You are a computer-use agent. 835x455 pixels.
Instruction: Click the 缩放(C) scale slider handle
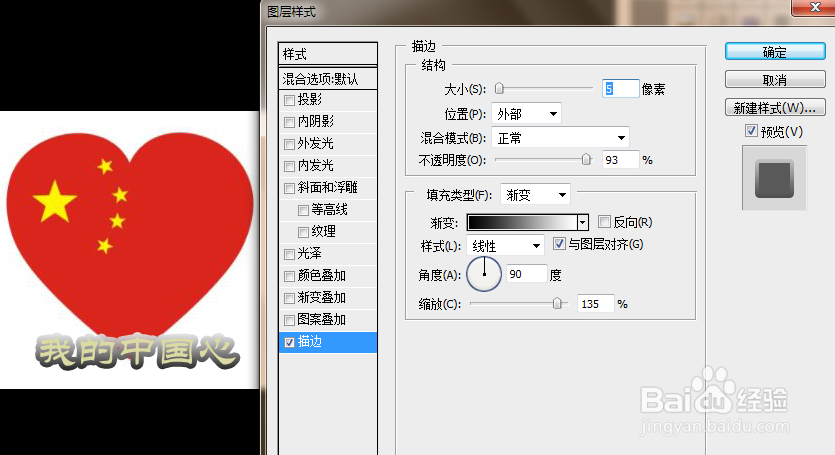(x=557, y=303)
